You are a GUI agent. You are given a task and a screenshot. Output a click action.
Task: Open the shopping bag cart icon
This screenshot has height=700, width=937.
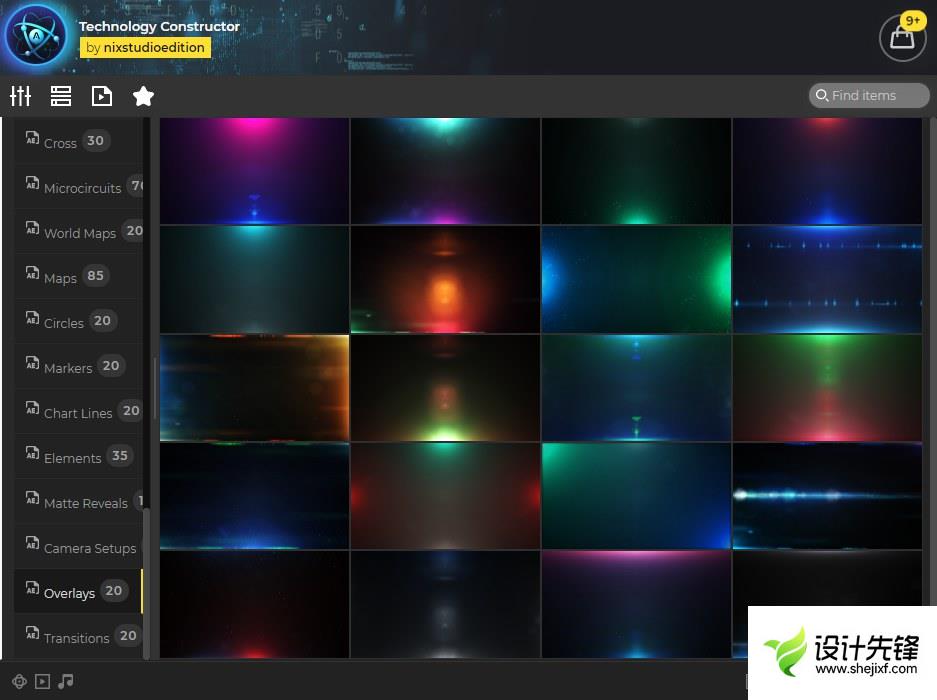coord(901,38)
